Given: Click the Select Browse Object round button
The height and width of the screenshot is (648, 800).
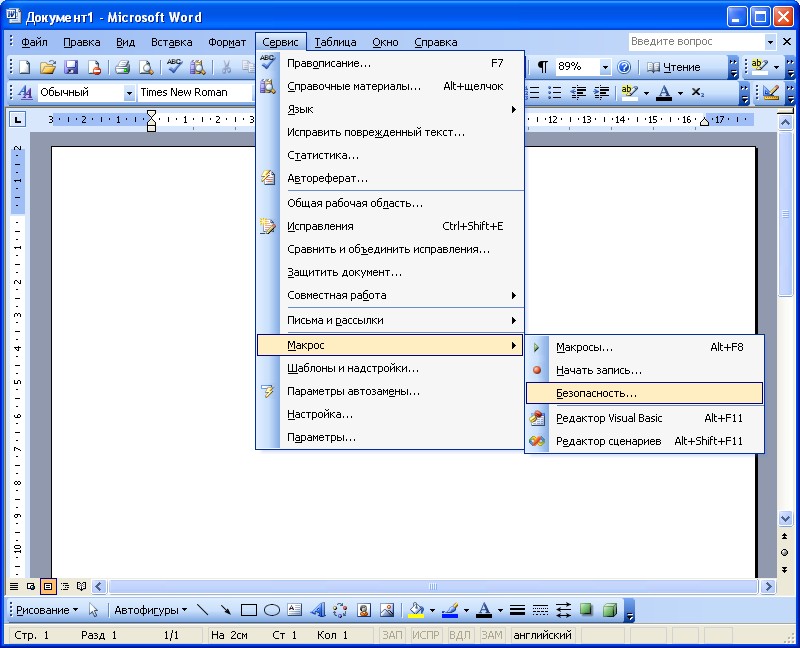Looking at the screenshot, I should click(x=785, y=553).
